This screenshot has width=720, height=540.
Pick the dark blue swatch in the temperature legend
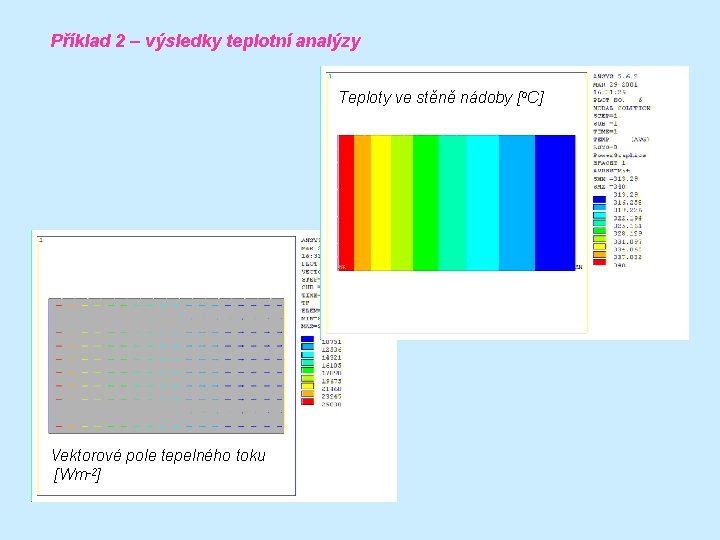point(599,199)
